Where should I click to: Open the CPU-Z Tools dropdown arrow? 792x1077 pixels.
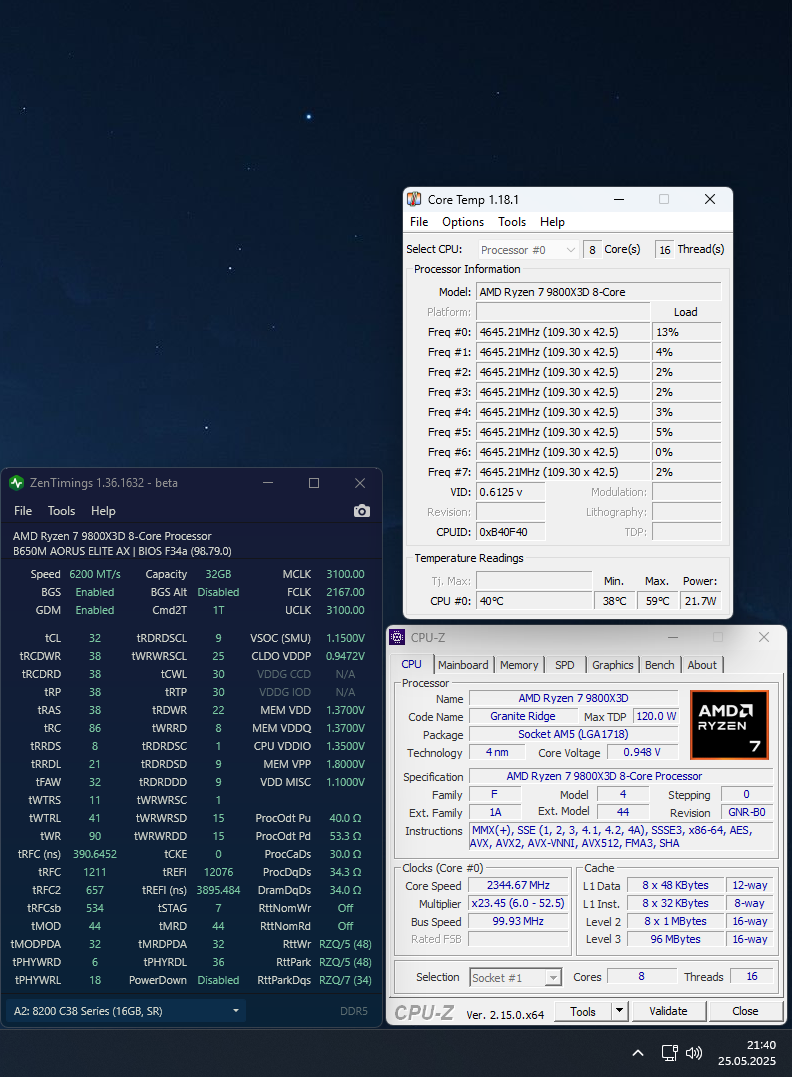tap(620, 1010)
